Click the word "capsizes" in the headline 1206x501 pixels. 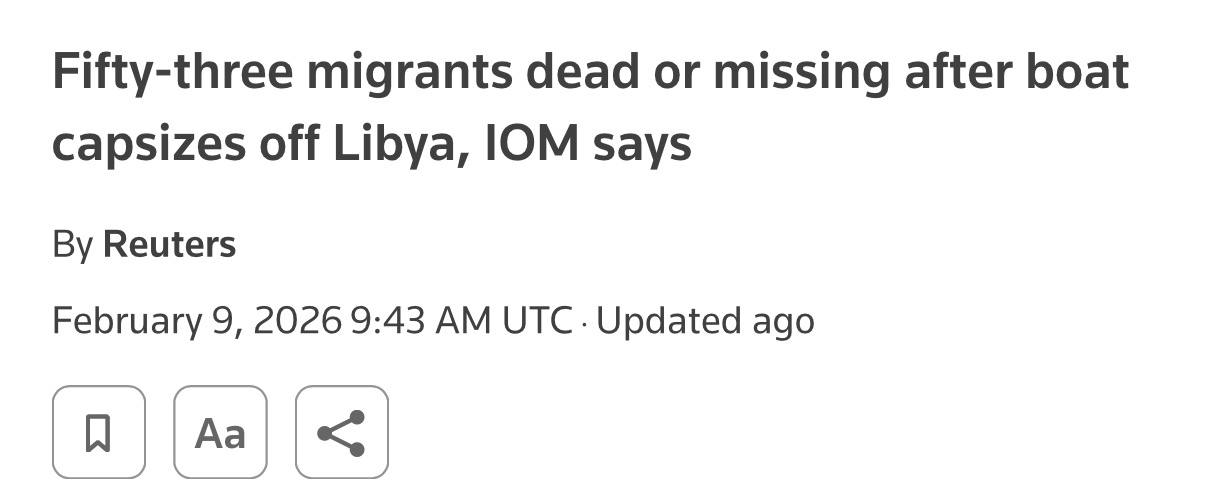coord(147,145)
